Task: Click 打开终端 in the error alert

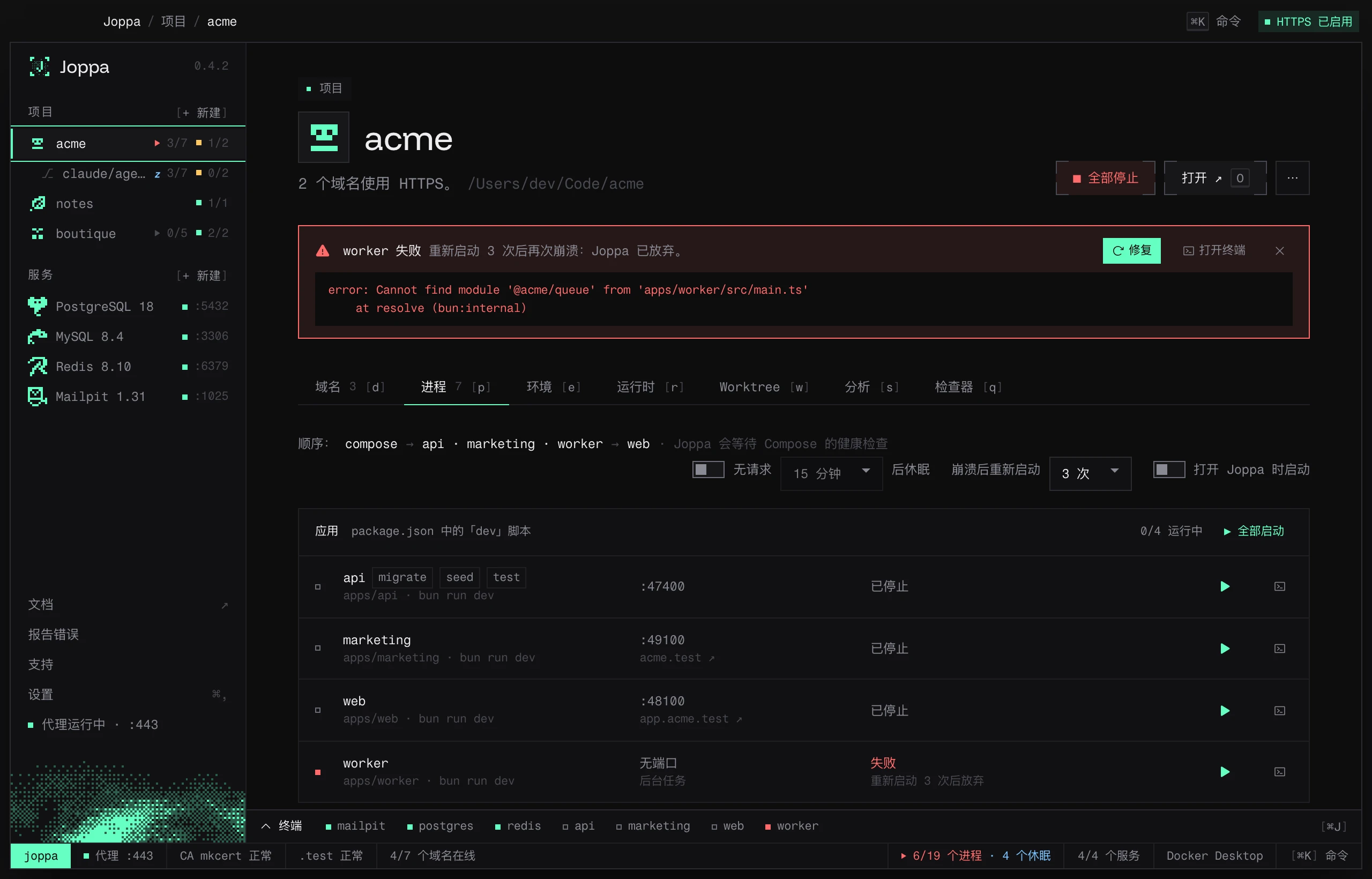Action: point(1214,251)
